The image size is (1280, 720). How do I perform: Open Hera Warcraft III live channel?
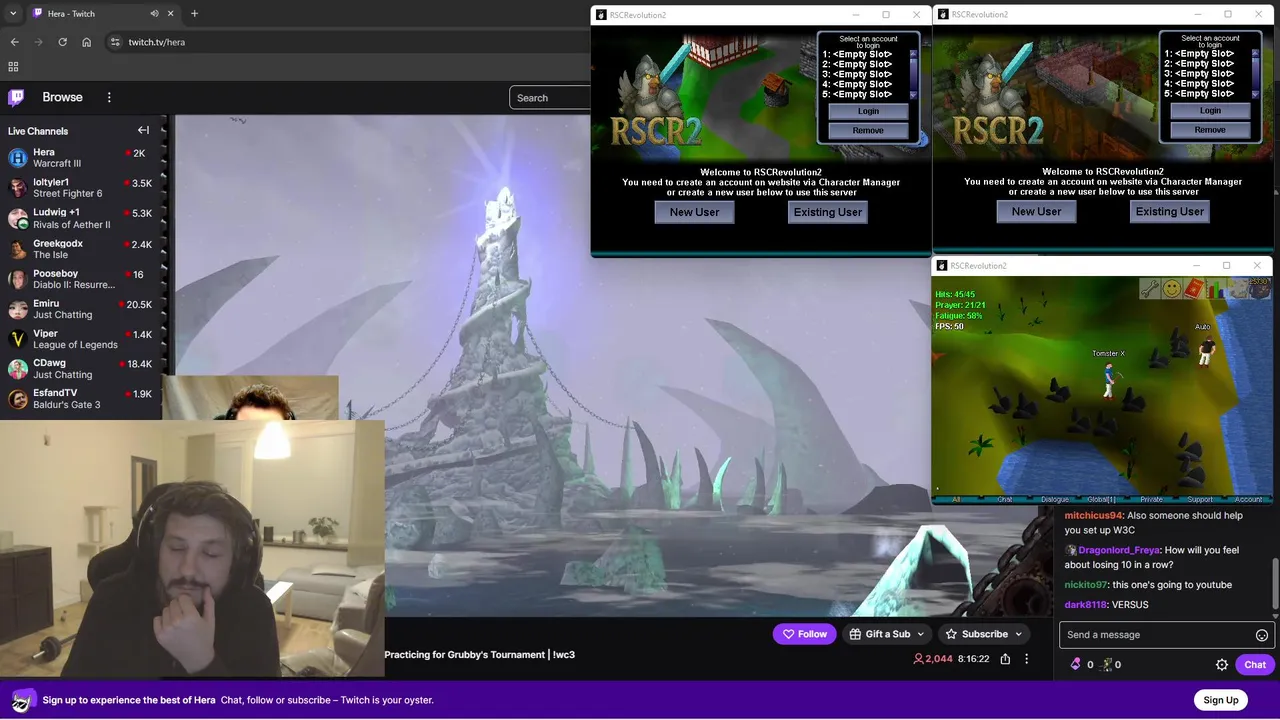(x=81, y=158)
